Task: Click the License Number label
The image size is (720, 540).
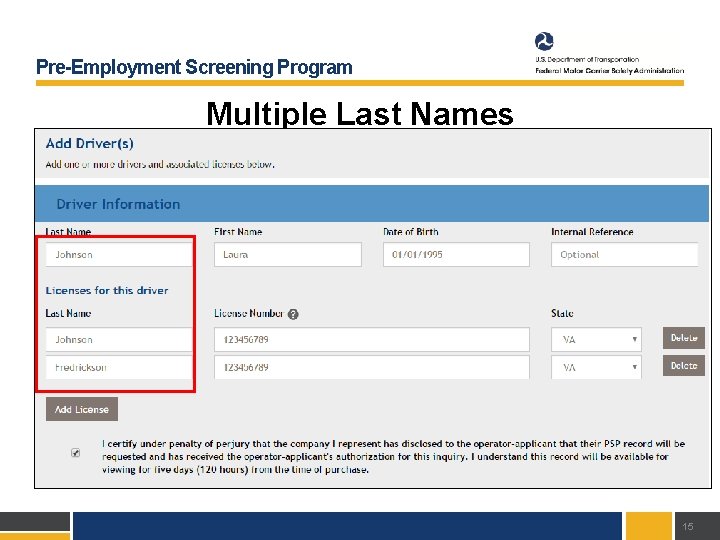Action: click(249, 313)
